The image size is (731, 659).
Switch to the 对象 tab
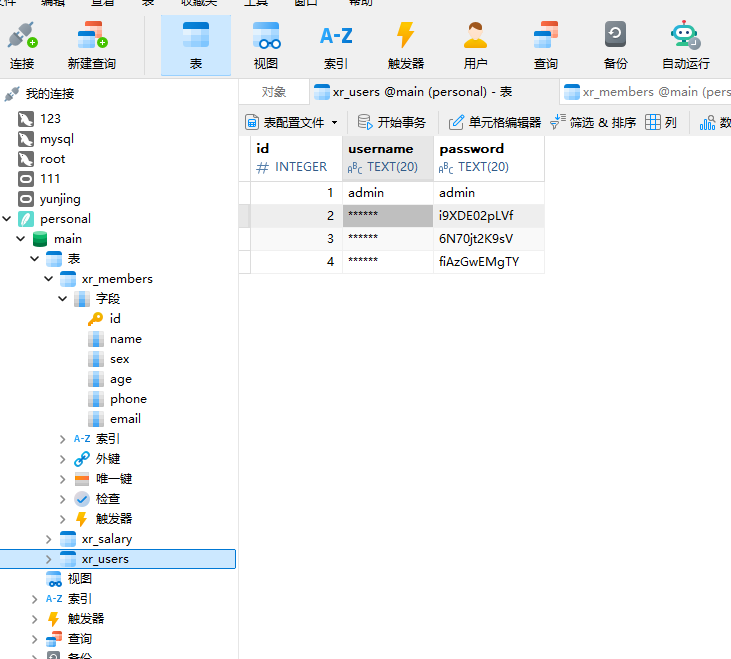[x=273, y=92]
